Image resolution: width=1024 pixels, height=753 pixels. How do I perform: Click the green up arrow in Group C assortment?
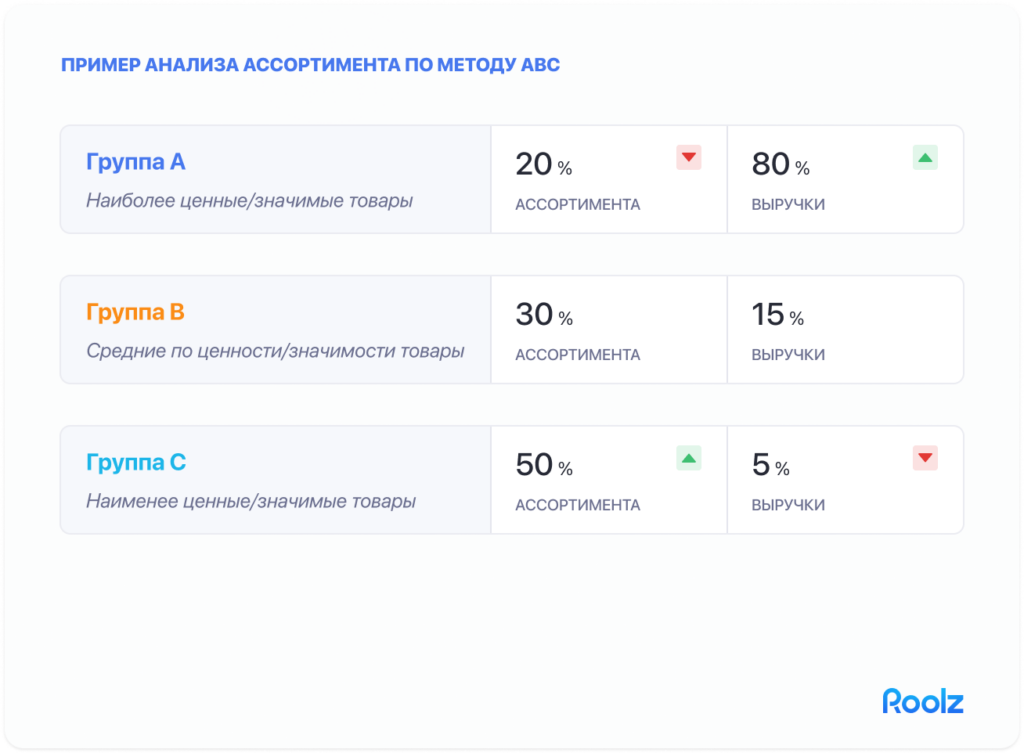tap(689, 459)
